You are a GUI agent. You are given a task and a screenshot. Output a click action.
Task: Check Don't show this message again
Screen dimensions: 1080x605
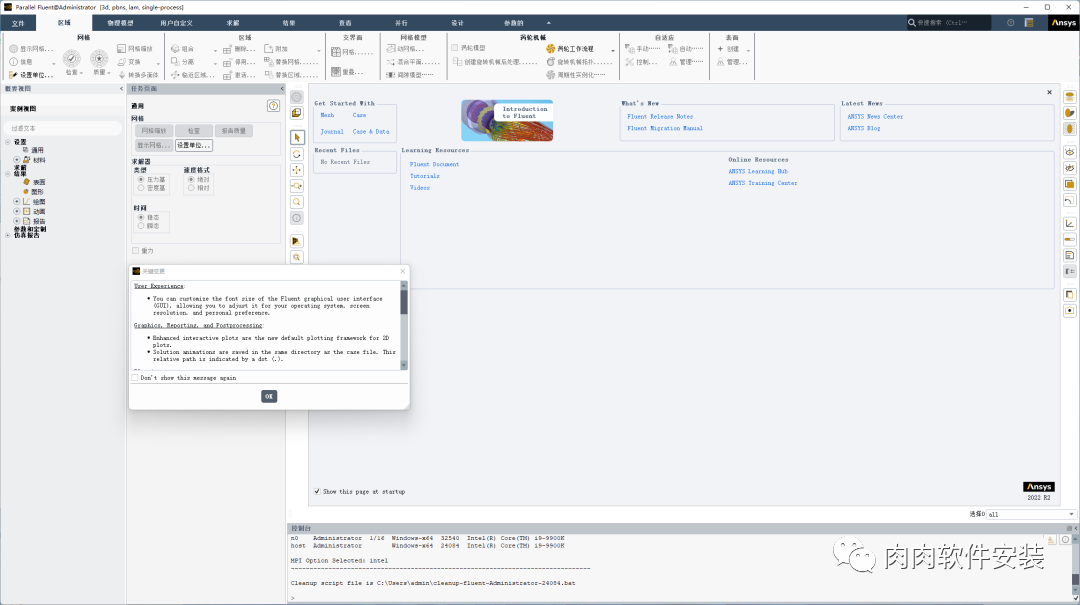(x=135, y=378)
